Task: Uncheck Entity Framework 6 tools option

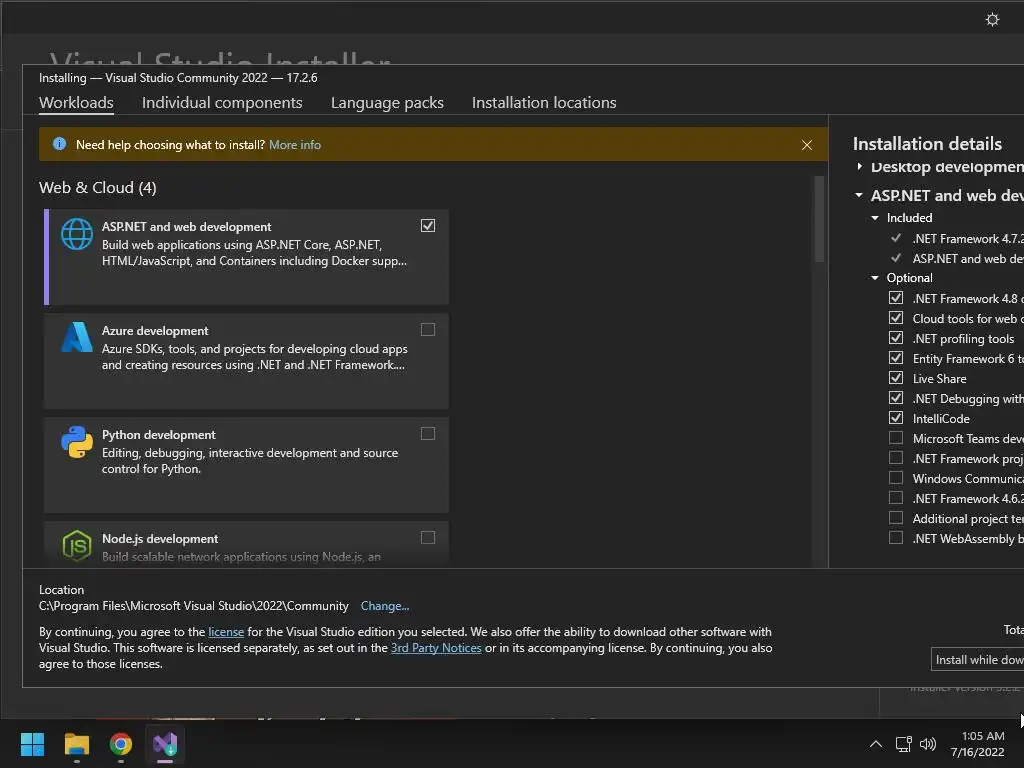Action: click(x=896, y=358)
